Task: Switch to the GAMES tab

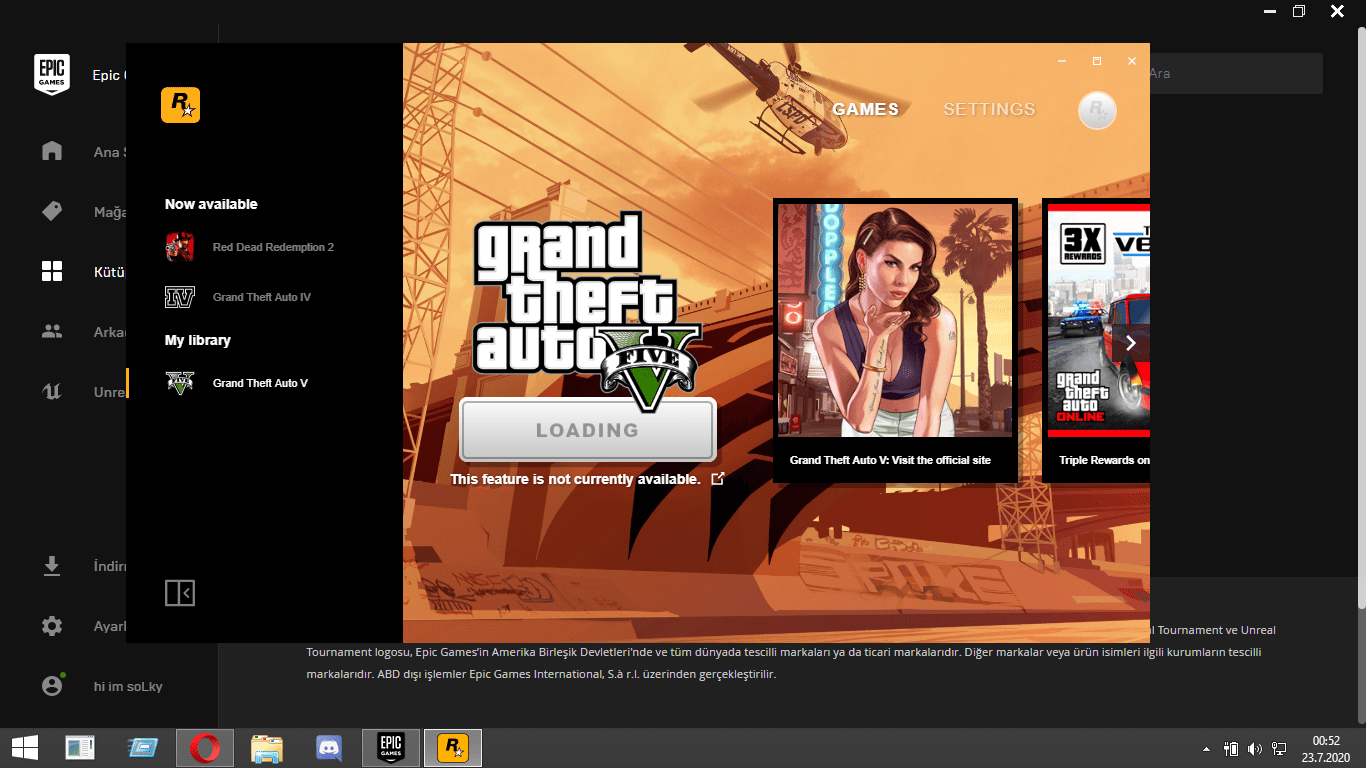Action: tap(866, 109)
